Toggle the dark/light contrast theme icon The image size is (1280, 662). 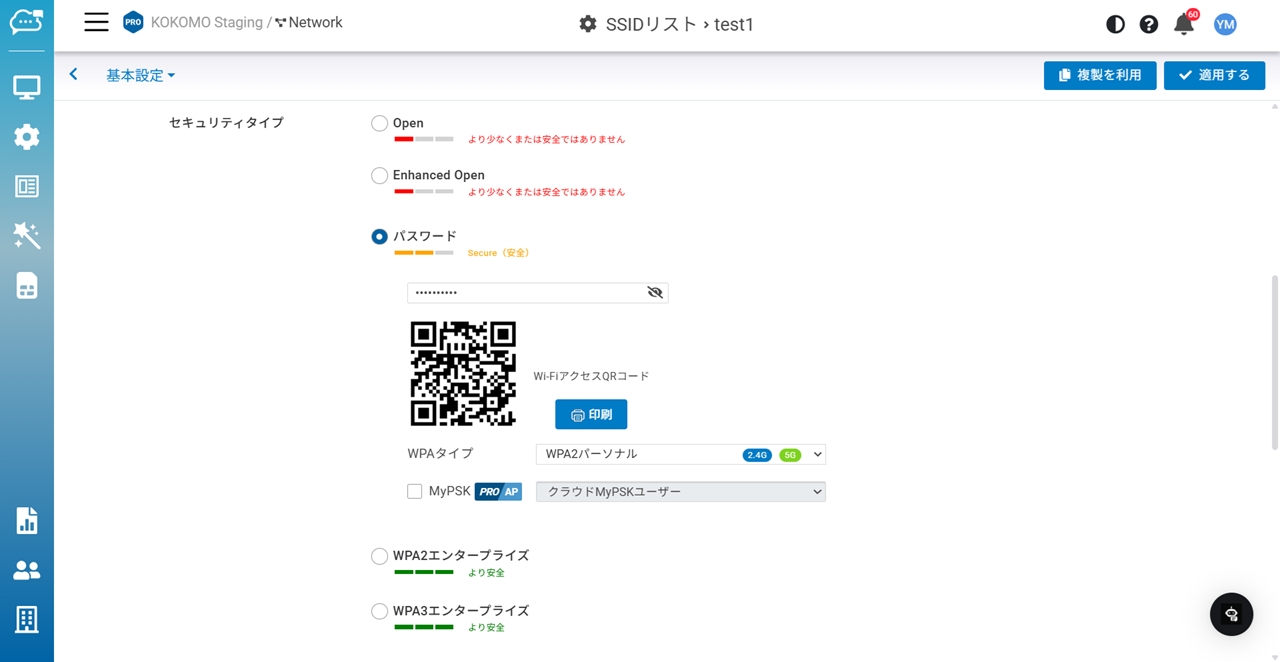pos(1115,25)
